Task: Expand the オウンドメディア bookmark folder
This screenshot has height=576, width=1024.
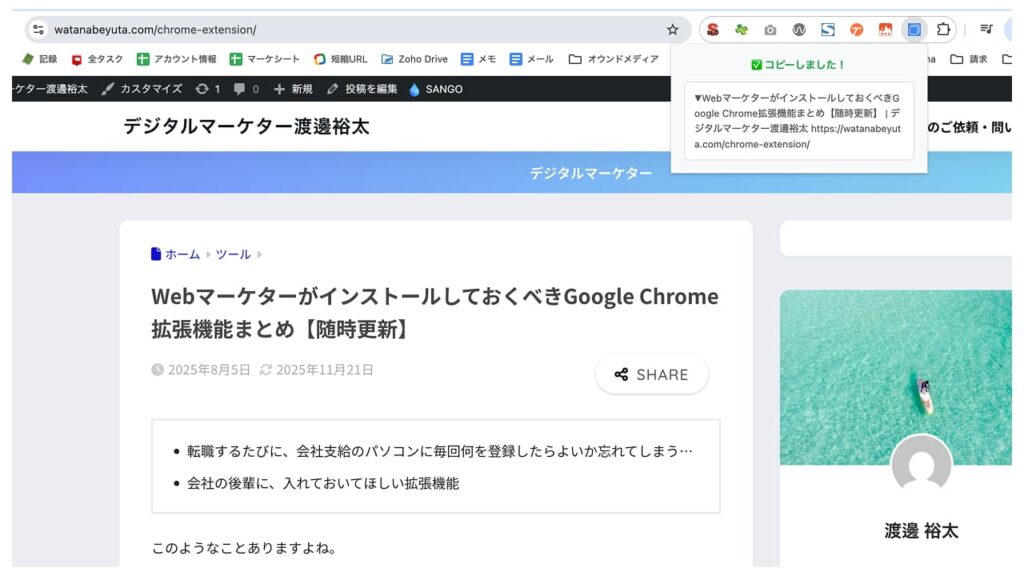Action: pyautogui.click(x=613, y=59)
